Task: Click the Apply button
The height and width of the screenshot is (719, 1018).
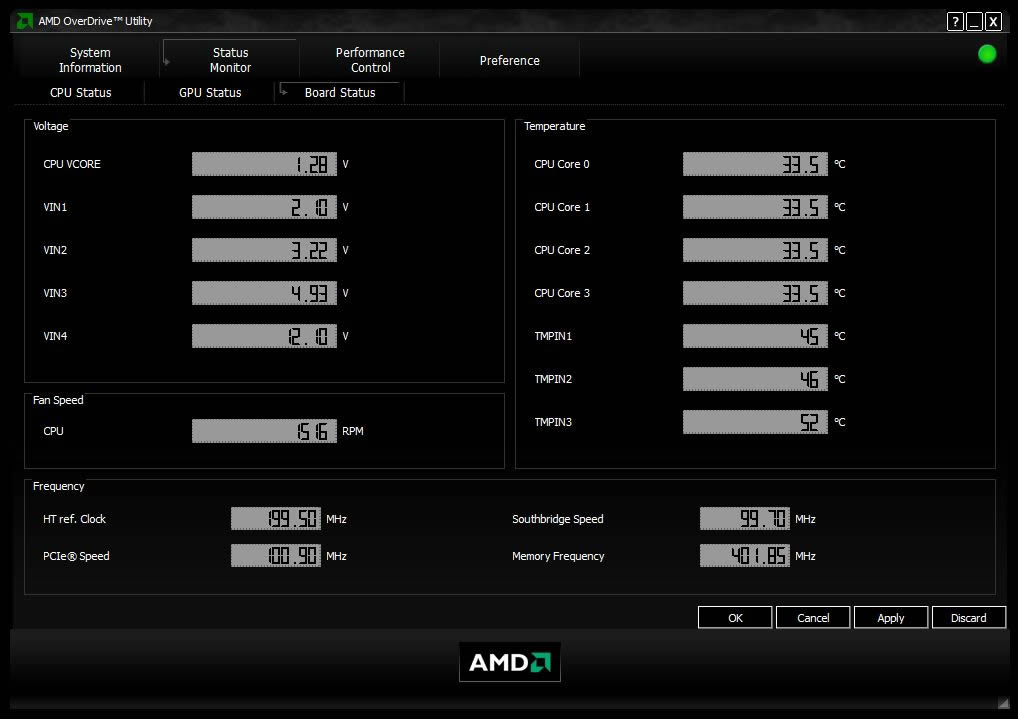Action: pos(891,618)
